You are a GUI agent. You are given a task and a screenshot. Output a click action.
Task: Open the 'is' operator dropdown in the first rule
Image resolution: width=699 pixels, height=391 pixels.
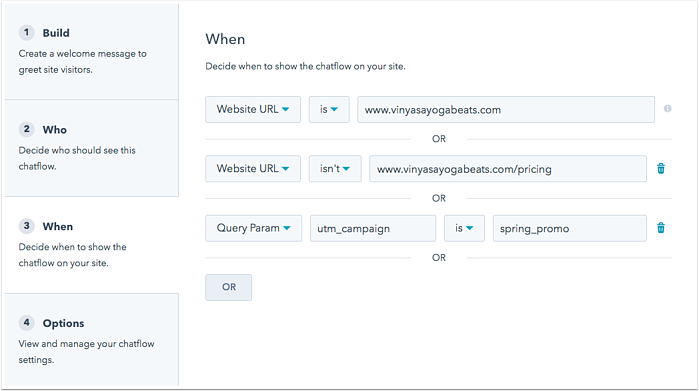pyautogui.click(x=329, y=109)
